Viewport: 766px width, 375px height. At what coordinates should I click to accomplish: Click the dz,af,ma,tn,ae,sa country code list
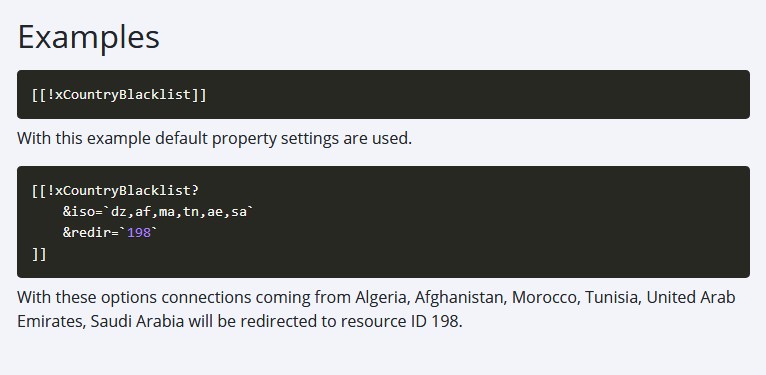click(x=179, y=211)
